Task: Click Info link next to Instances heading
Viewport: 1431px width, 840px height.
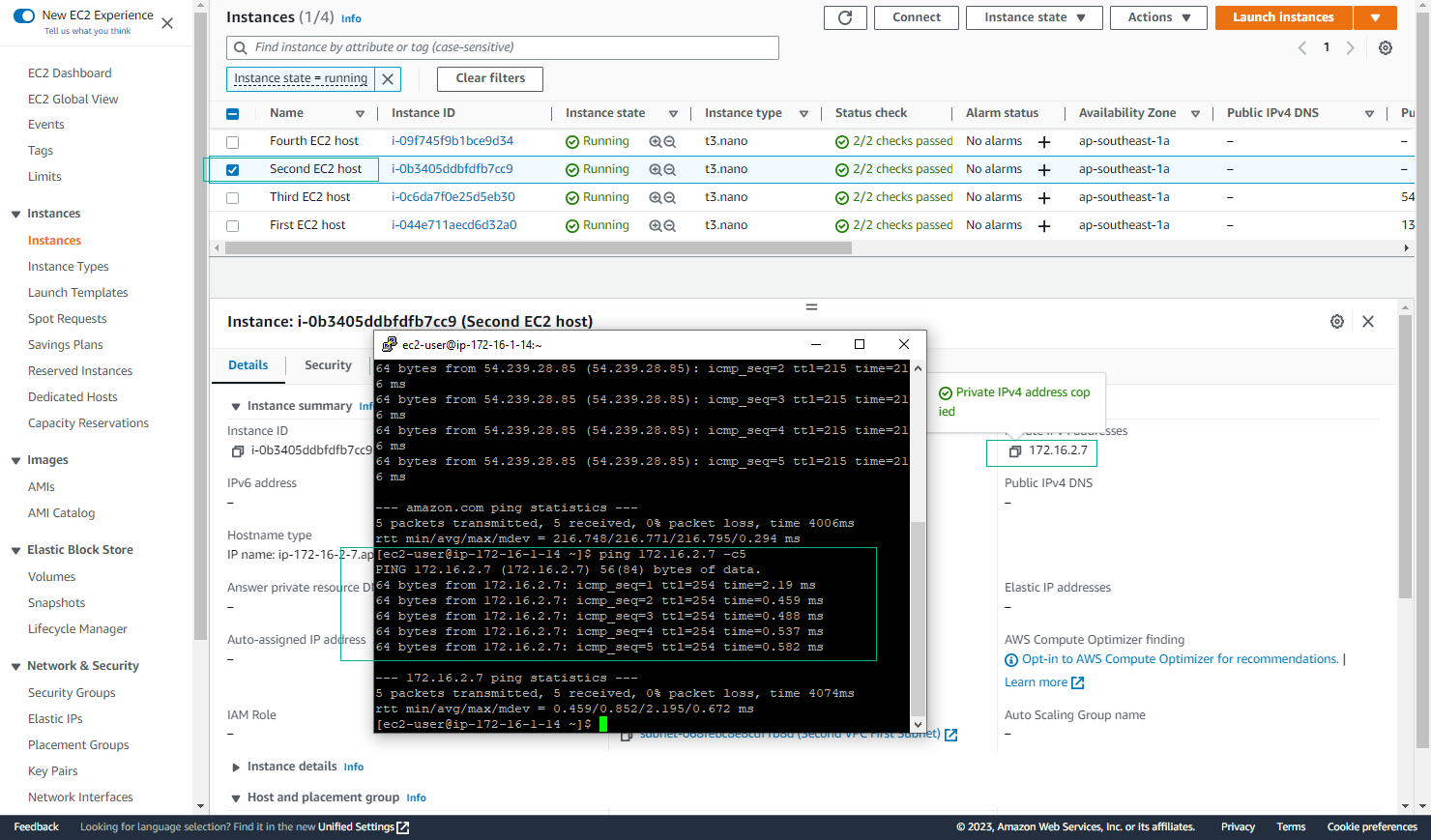Action: (351, 18)
